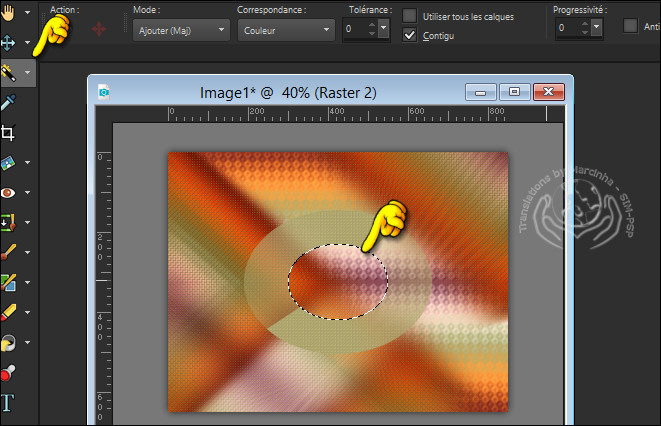Activate the Magic Wand tool
This screenshot has width=661, height=426.
(9, 73)
